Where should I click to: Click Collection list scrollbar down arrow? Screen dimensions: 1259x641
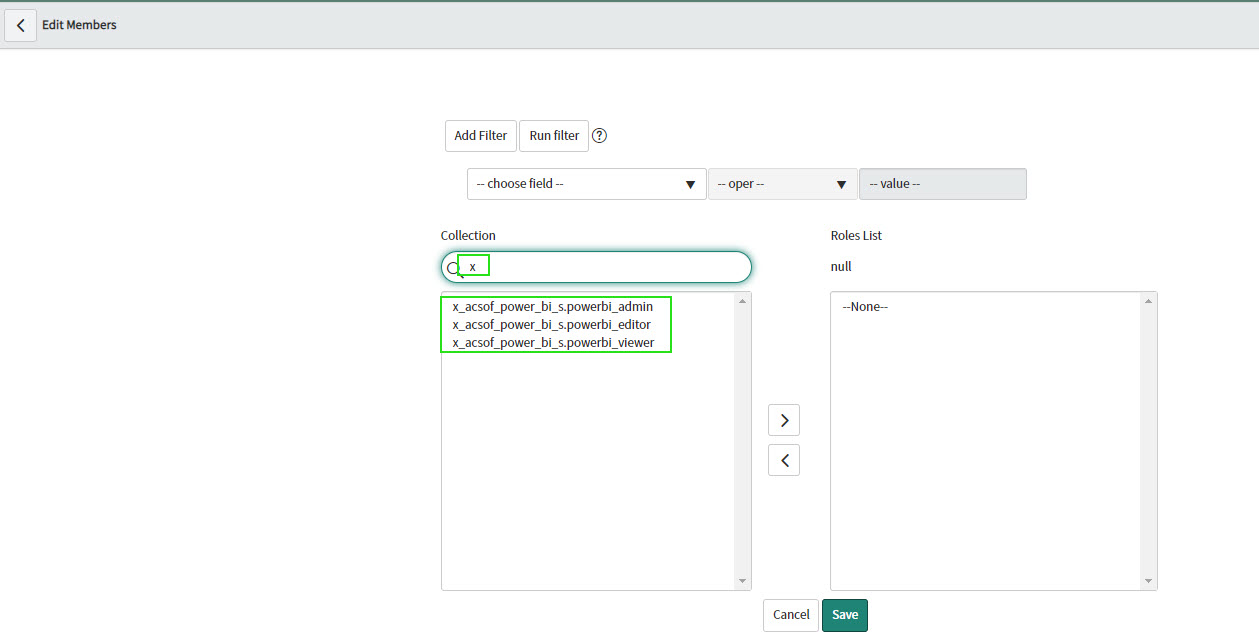742,581
